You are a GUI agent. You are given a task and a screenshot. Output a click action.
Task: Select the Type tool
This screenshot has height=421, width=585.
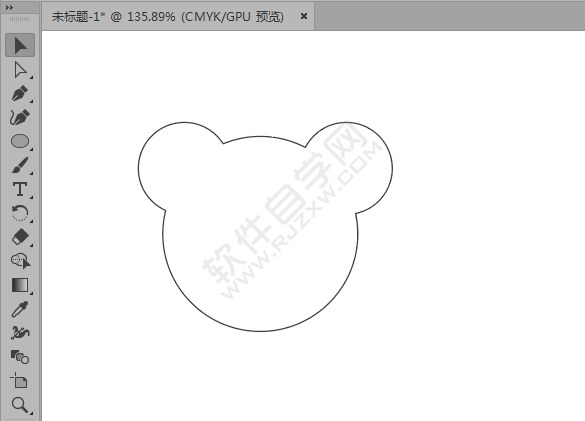coord(20,189)
